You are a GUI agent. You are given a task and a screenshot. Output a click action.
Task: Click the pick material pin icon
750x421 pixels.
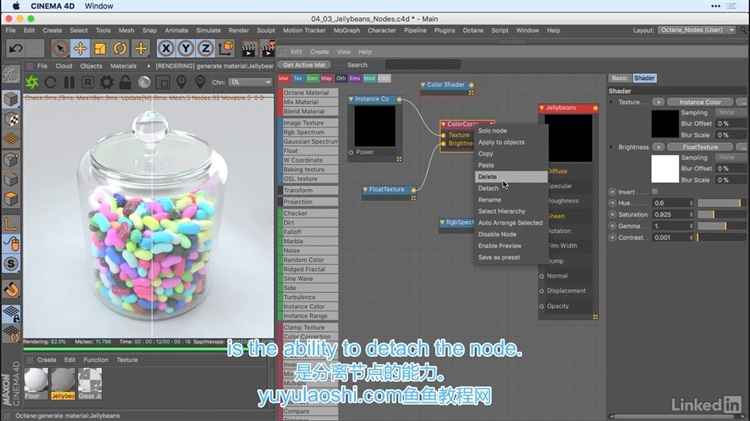(200, 82)
